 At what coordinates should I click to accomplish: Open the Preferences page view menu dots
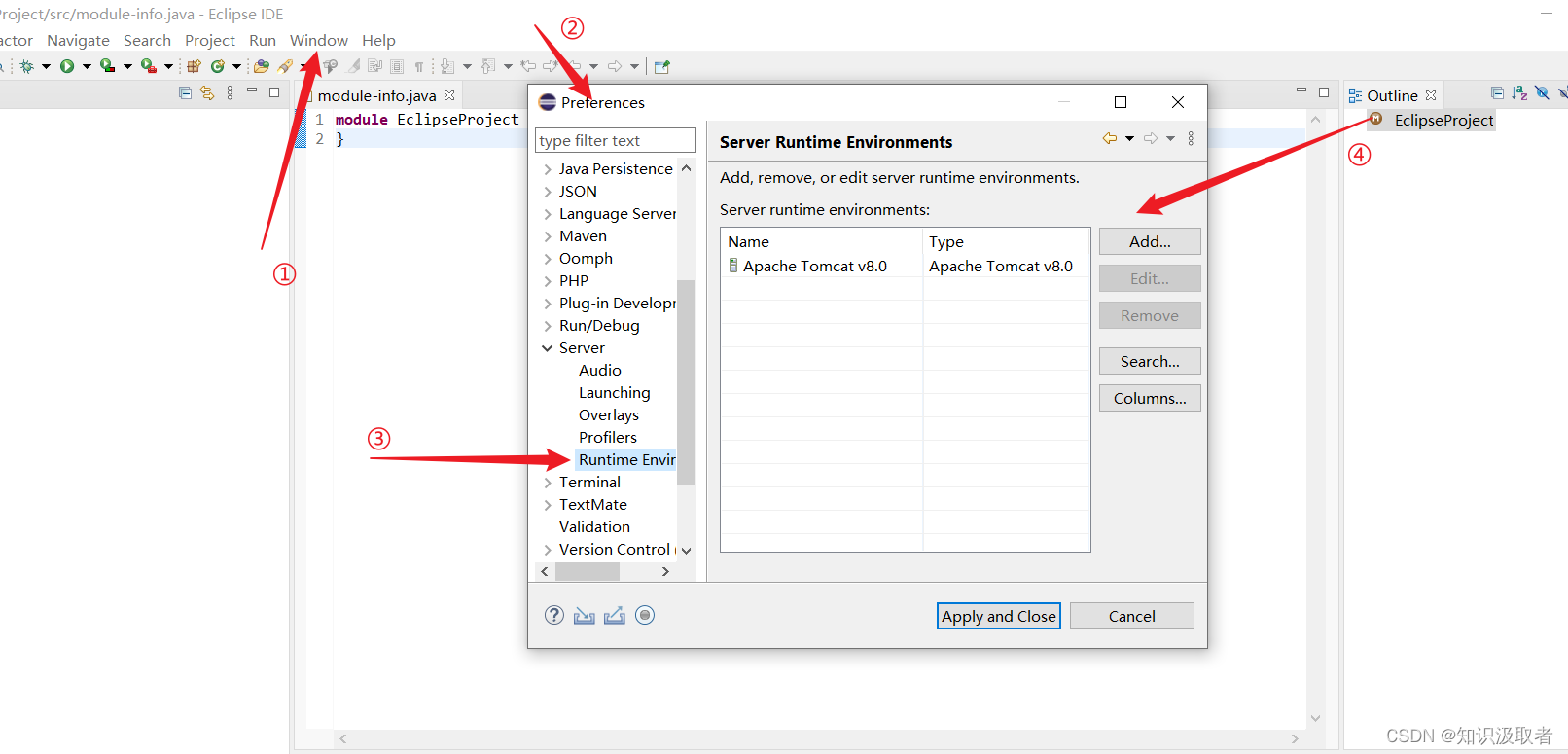[1191, 138]
